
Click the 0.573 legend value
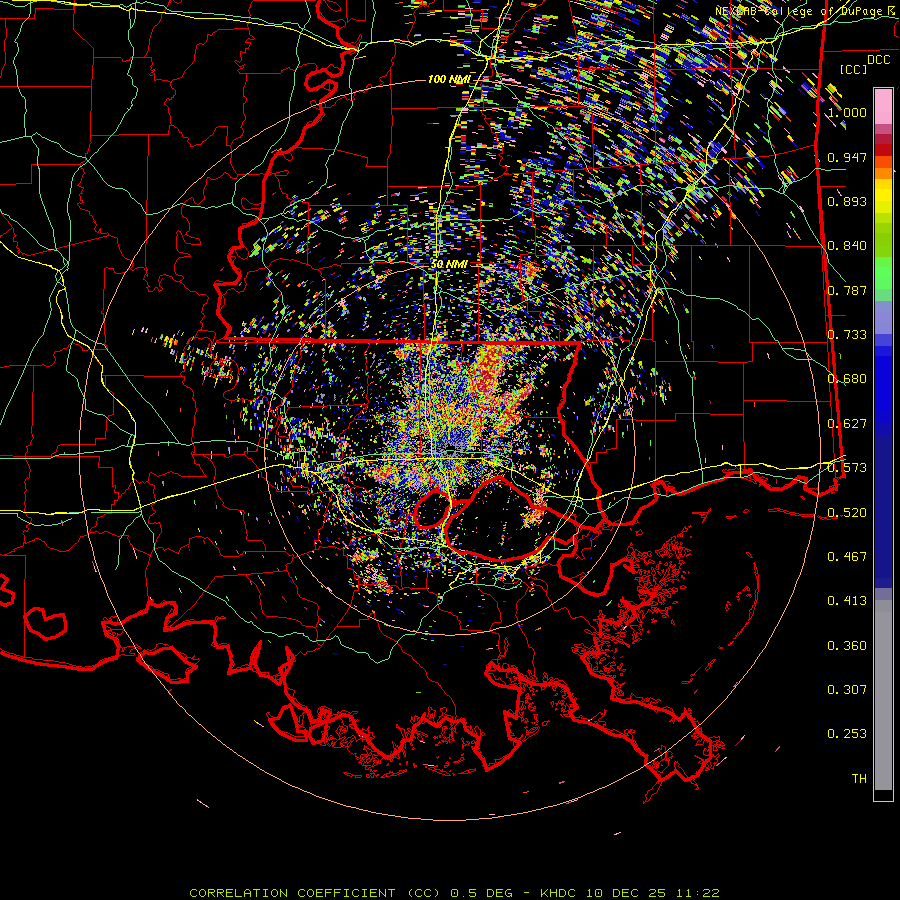(847, 468)
